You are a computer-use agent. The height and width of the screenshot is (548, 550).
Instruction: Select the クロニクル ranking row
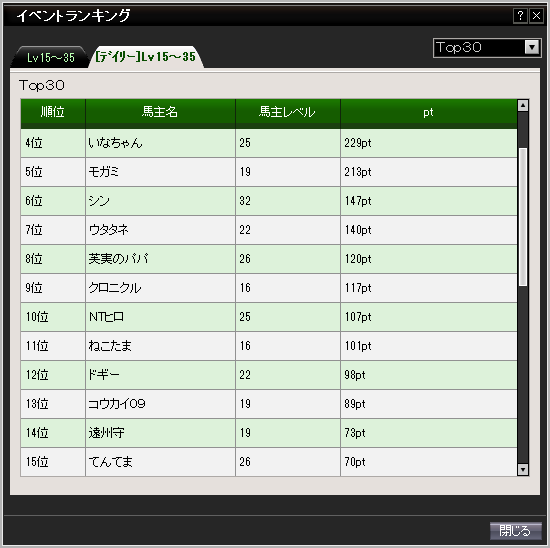[x=269, y=288]
